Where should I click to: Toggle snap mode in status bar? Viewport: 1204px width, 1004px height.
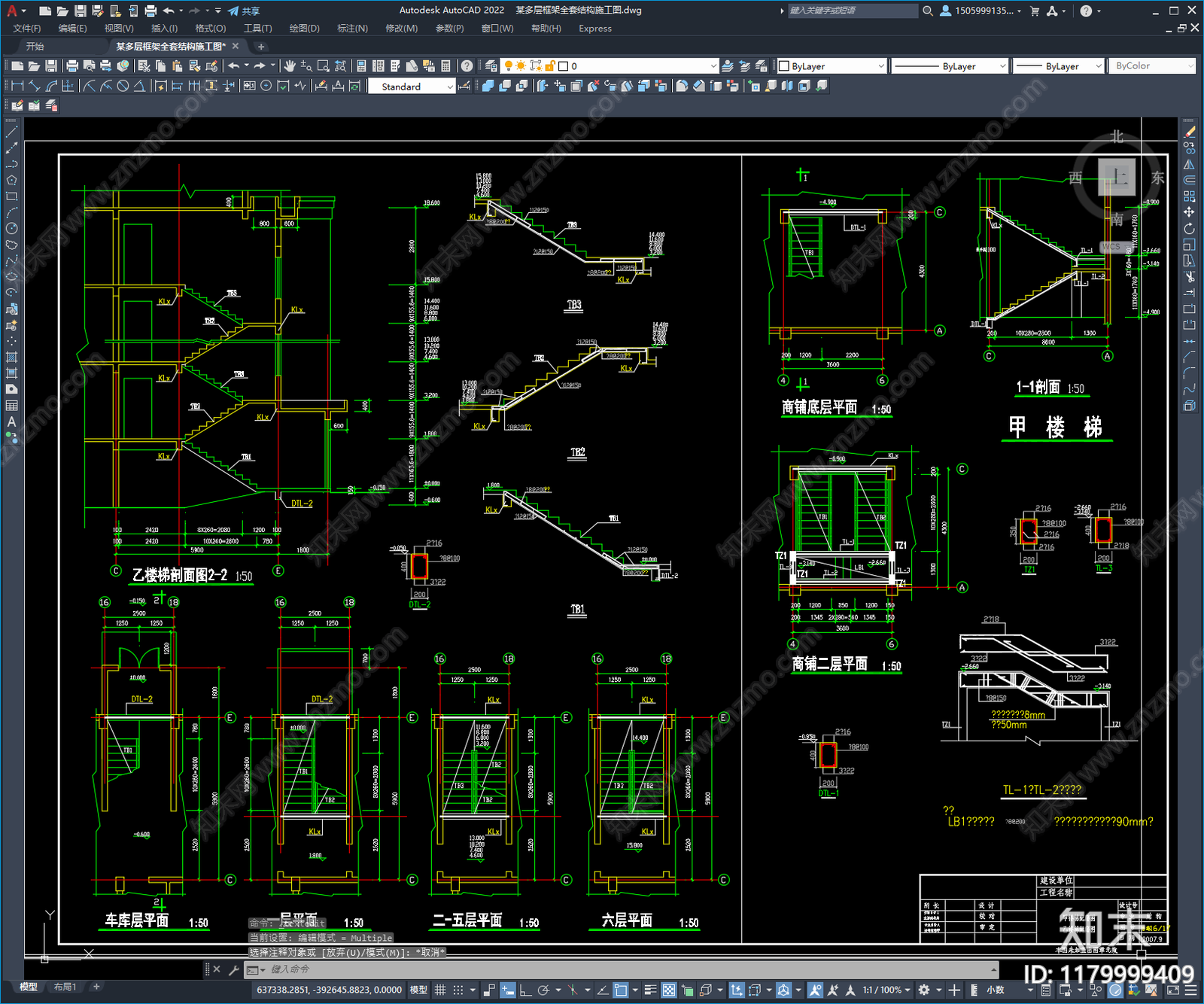click(458, 990)
